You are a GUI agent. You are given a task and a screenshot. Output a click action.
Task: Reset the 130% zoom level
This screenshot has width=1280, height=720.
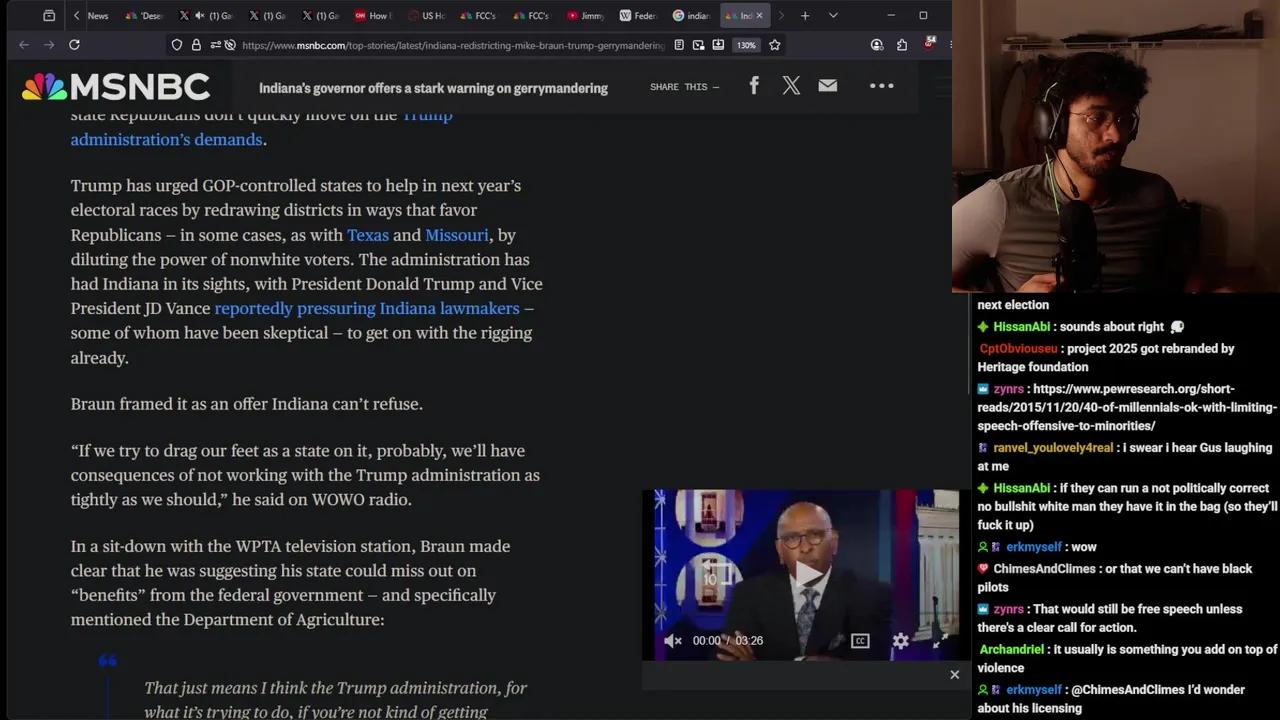point(746,45)
